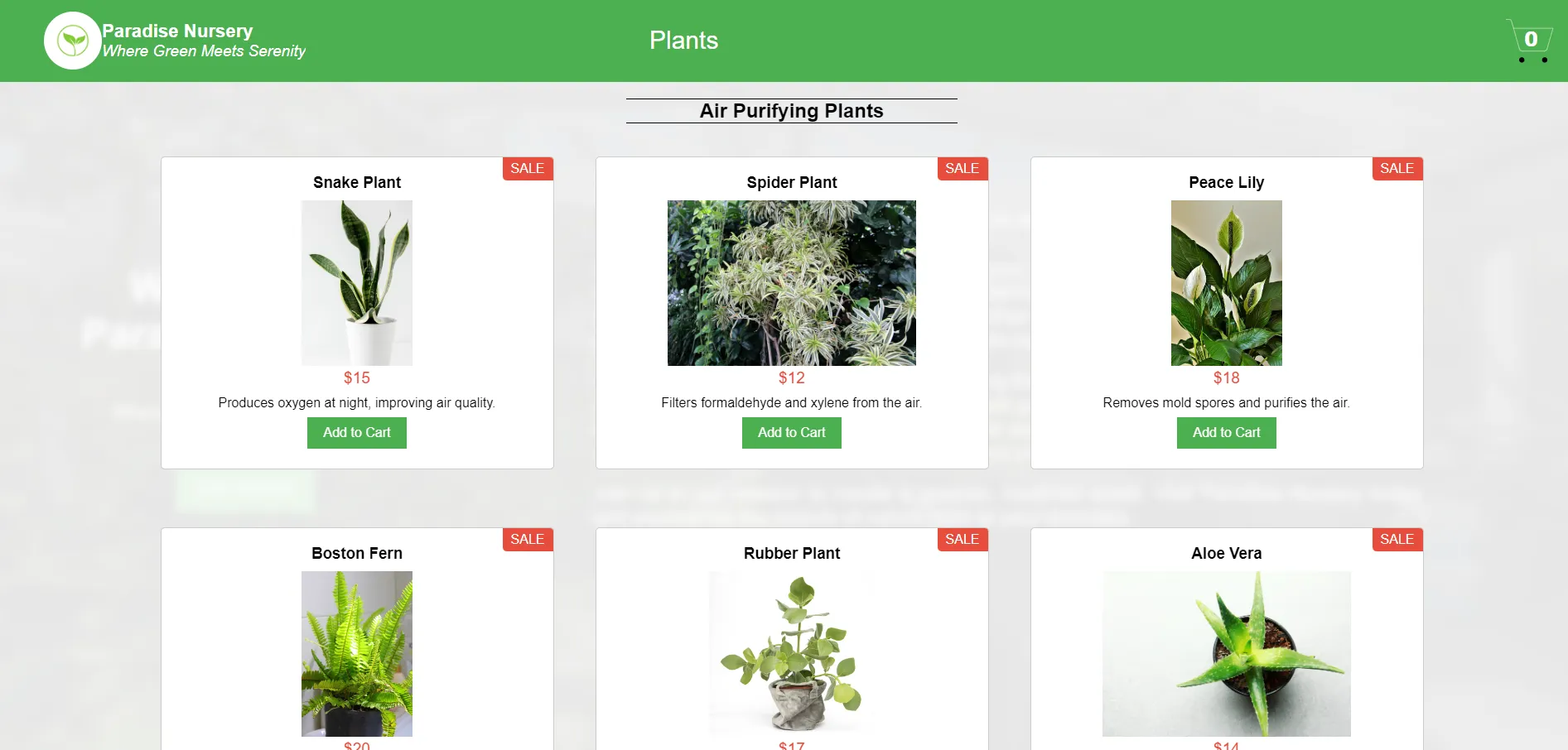The image size is (1568, 750).
Task: Click the Air Purifying Plants heading
Action: [x=792, y=111]
